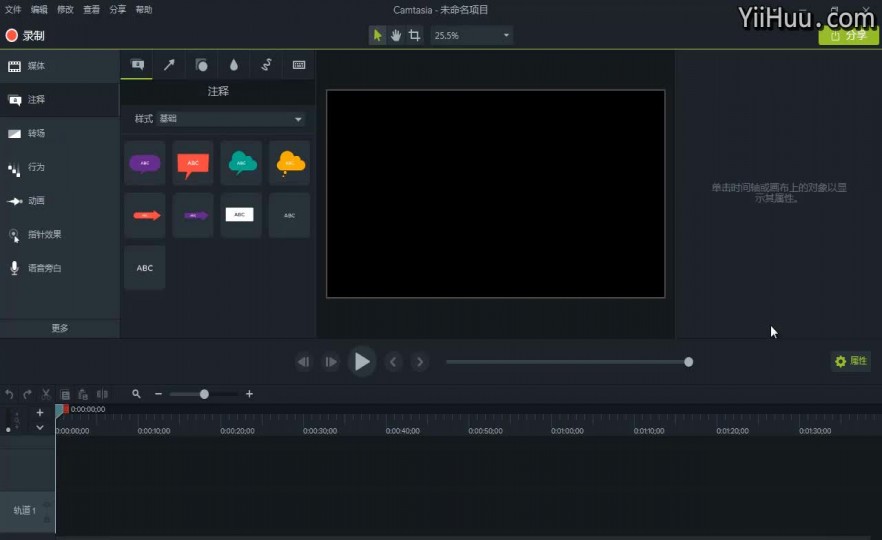
Task: Step forward one frame
Action: 331,362
